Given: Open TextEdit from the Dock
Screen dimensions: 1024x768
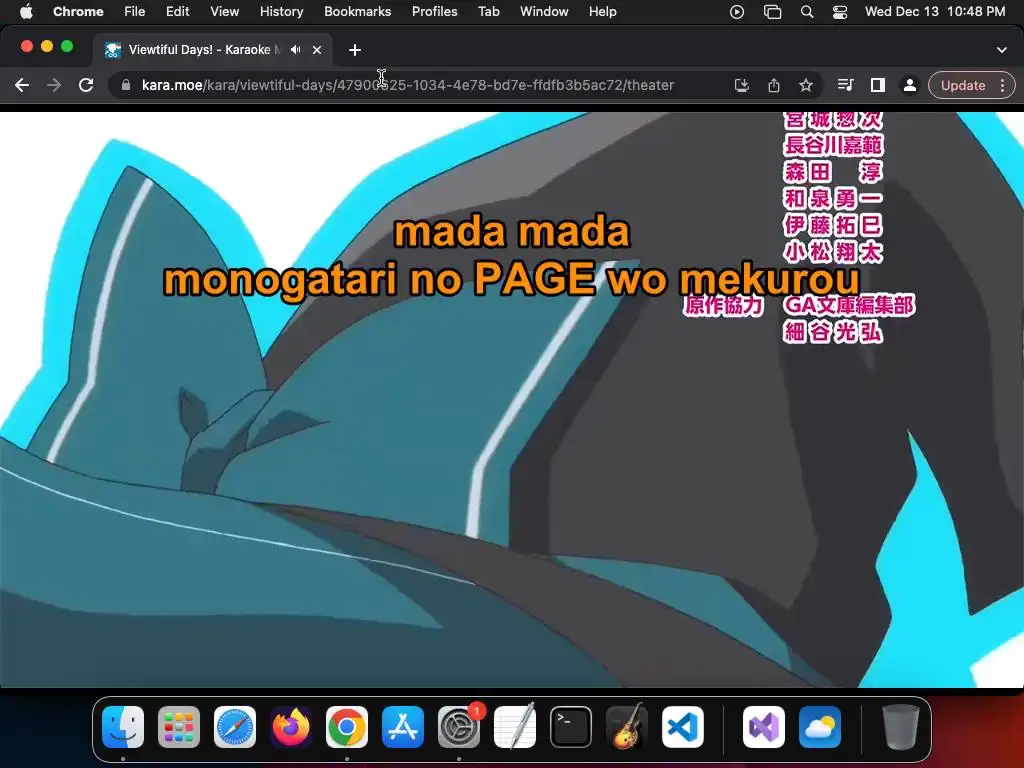Looking at the screenshot, I should (x=515, y=727).
